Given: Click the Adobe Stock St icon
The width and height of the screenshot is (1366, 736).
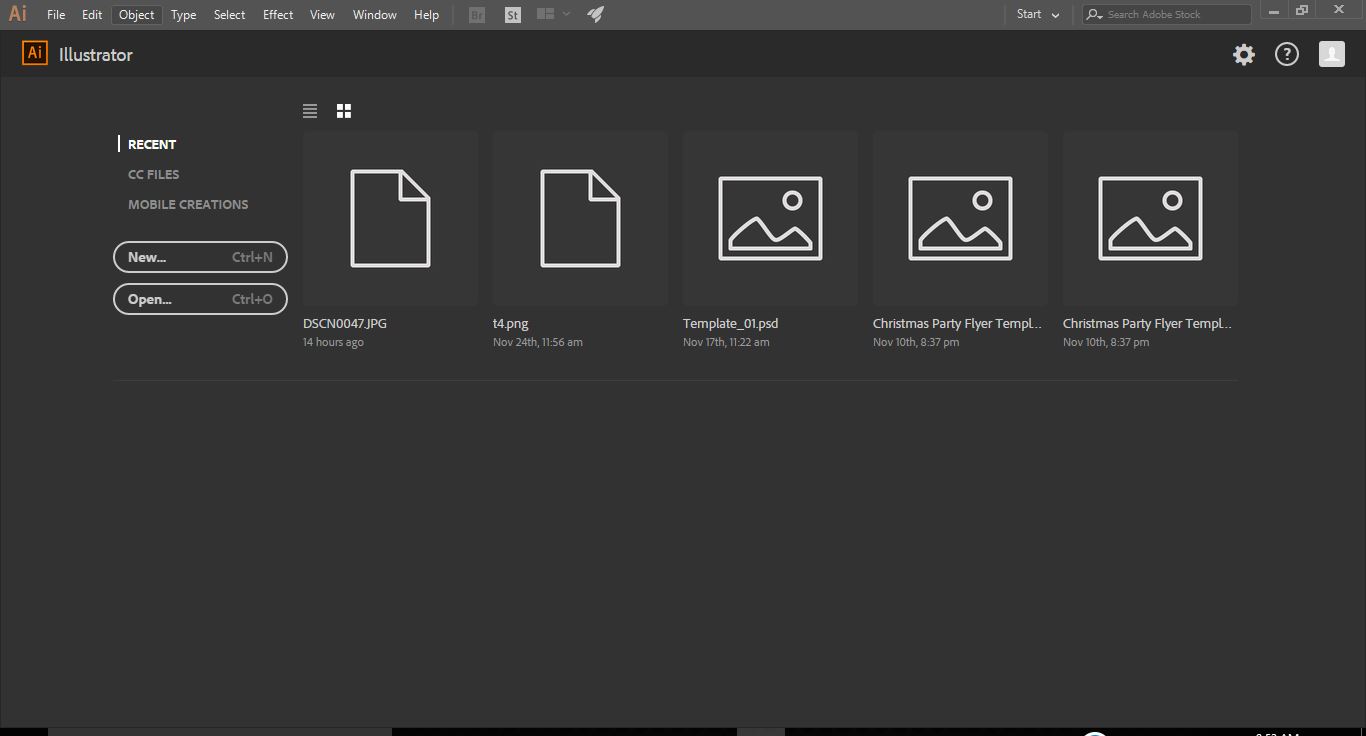Looking at the screenshot, I should pyautogui.click(x=513, y=15).
